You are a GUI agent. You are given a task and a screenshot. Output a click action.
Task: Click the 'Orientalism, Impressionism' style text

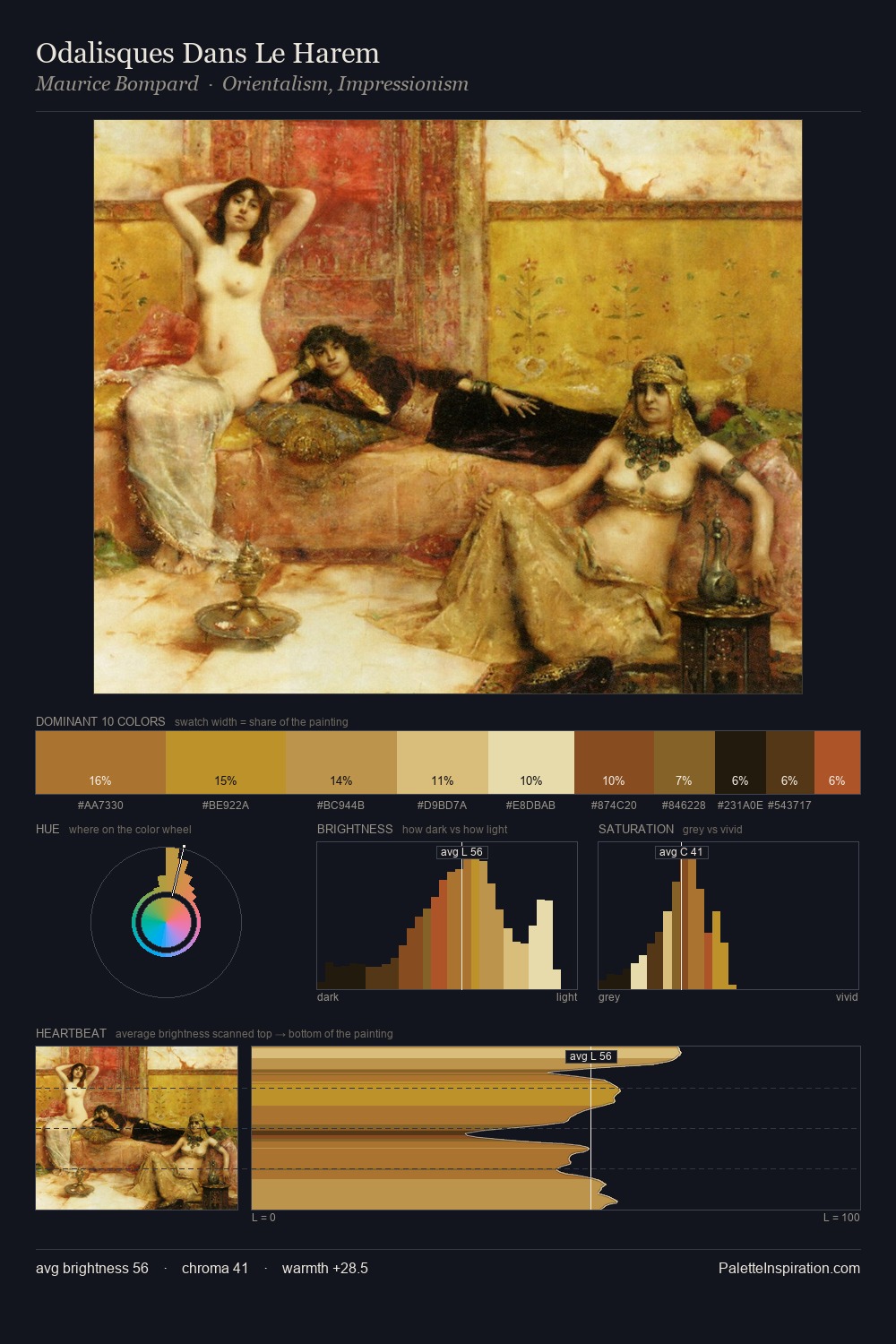point(345,84)
